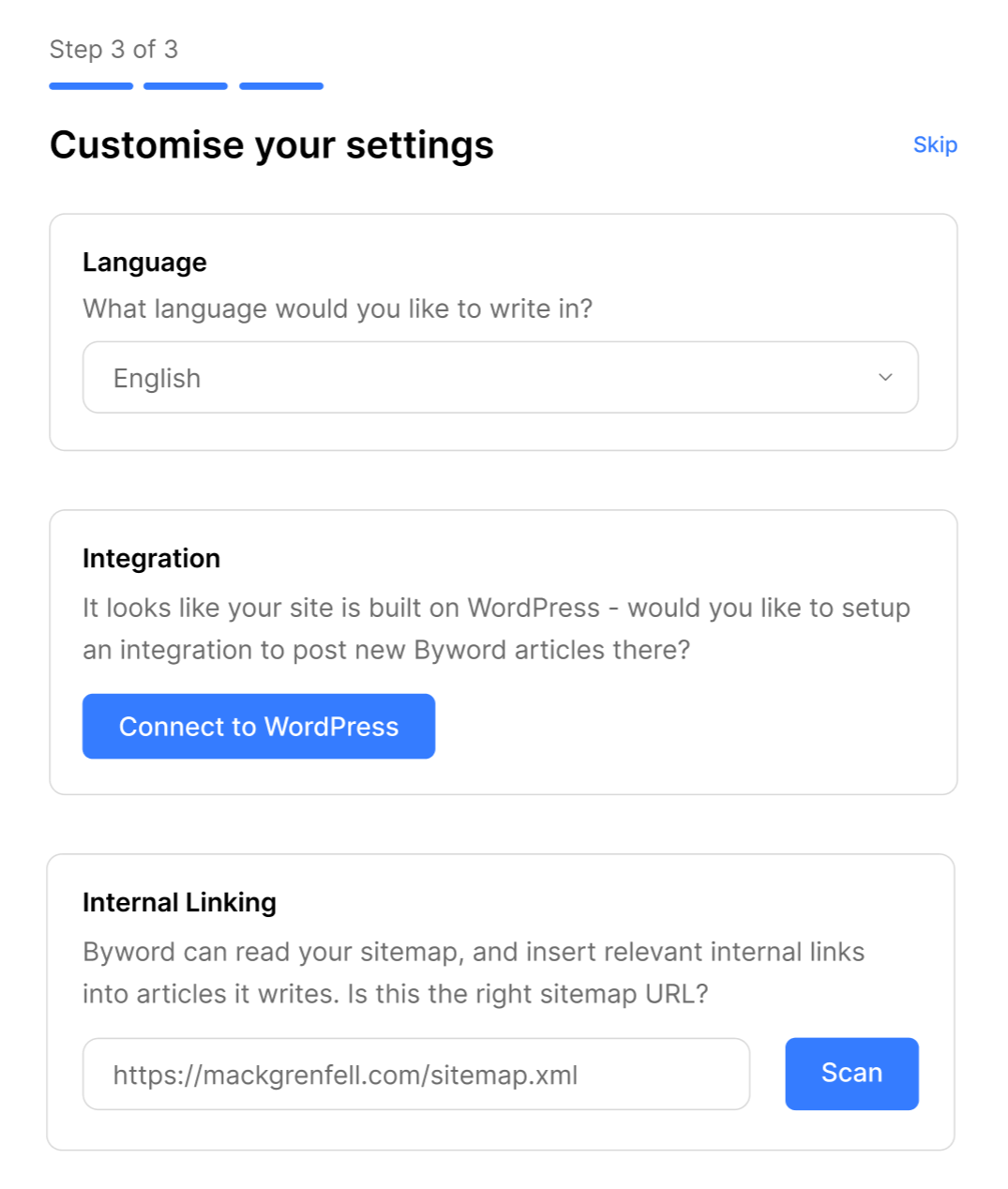
Task: Click the Integration section heading
Action: (x=151, y=558)
